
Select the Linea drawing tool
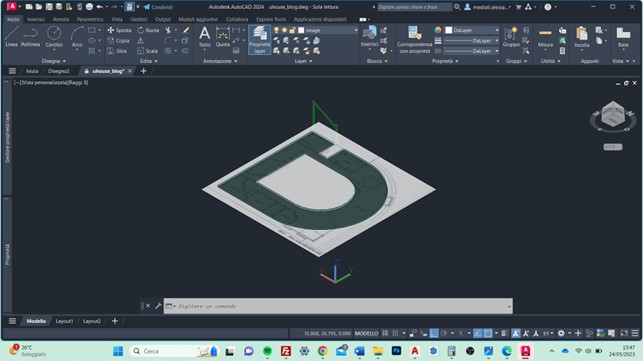11,37
